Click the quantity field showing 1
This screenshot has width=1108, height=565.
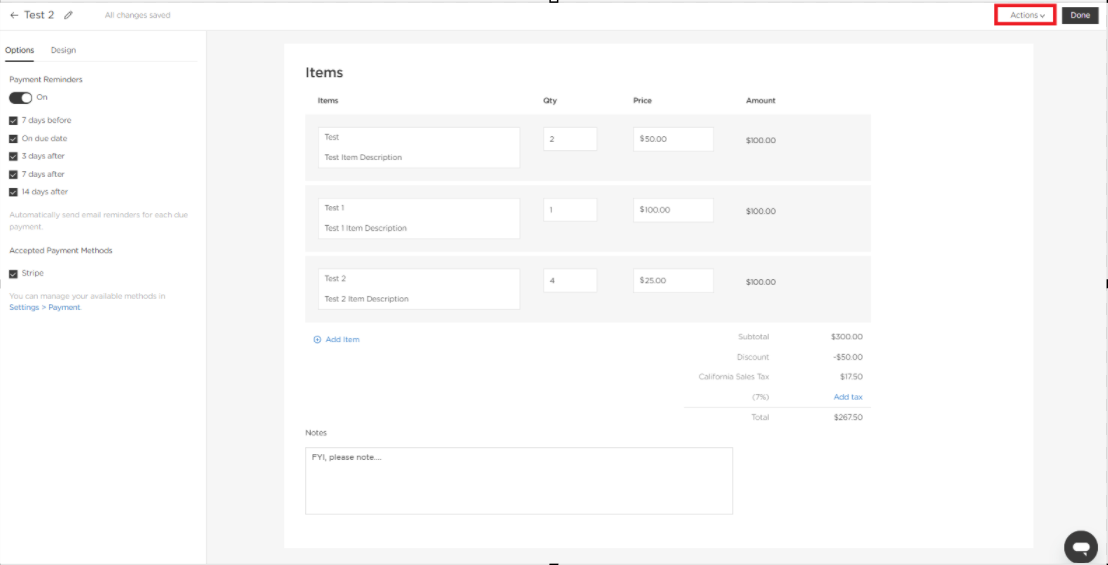pos(570,210)
